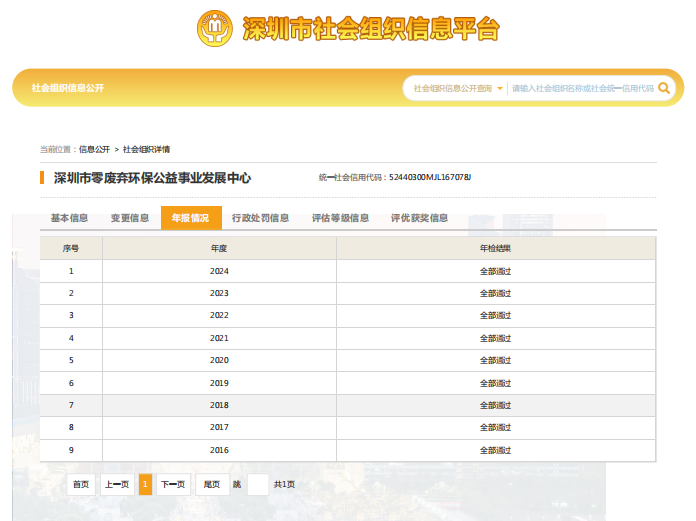696x521 pixels.
Task: Switch to the 基本信息 tab
Action: click(69, 218)
